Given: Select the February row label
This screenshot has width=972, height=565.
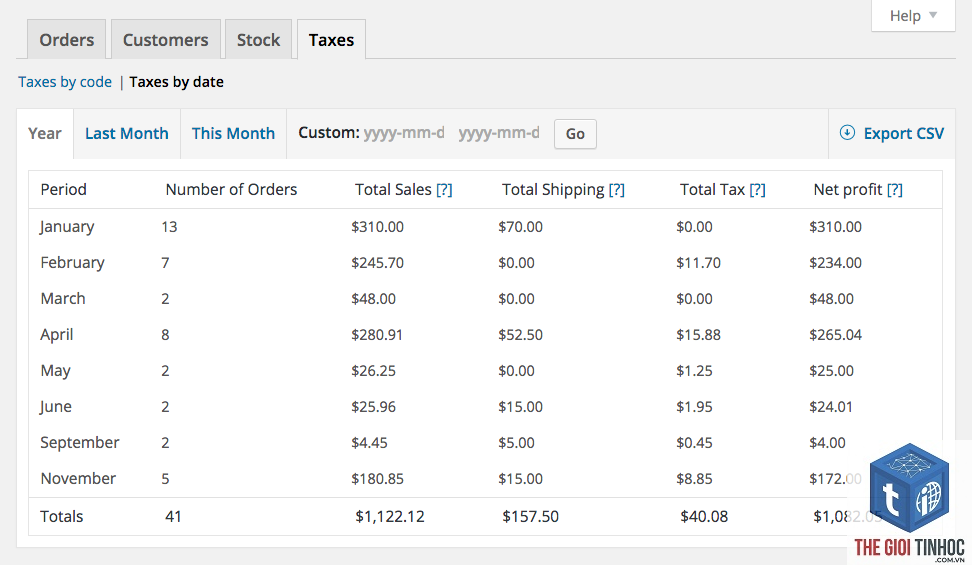Looking at the screenshot, I should click(x=72, y=263).
